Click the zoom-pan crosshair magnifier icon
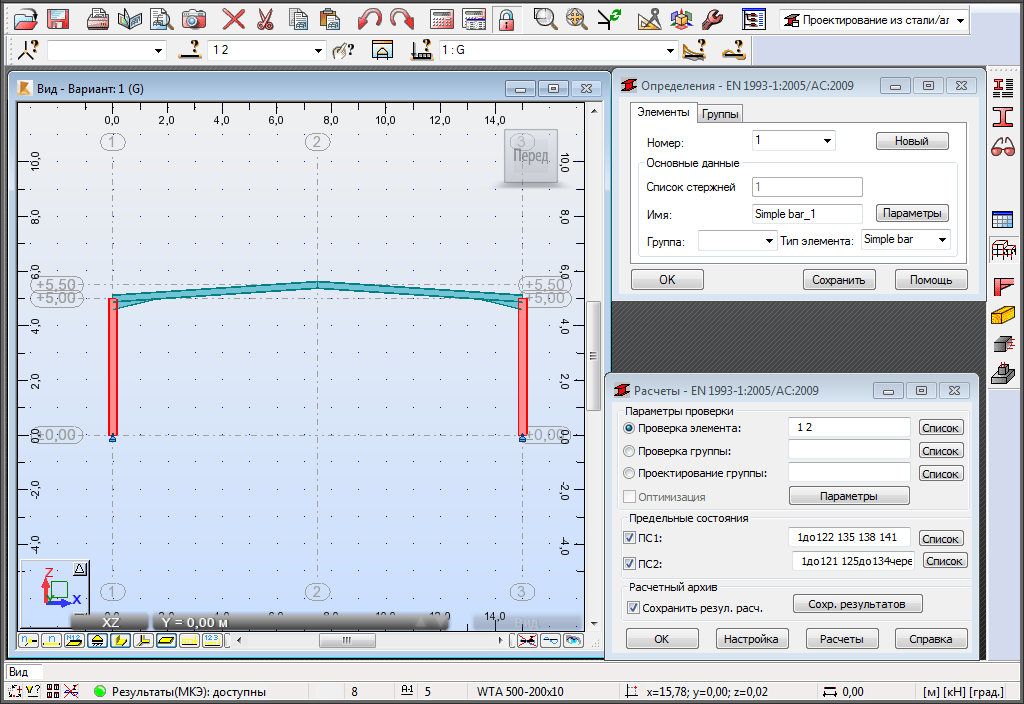This screenshot has height=704, width=1024. click(577, 19)
